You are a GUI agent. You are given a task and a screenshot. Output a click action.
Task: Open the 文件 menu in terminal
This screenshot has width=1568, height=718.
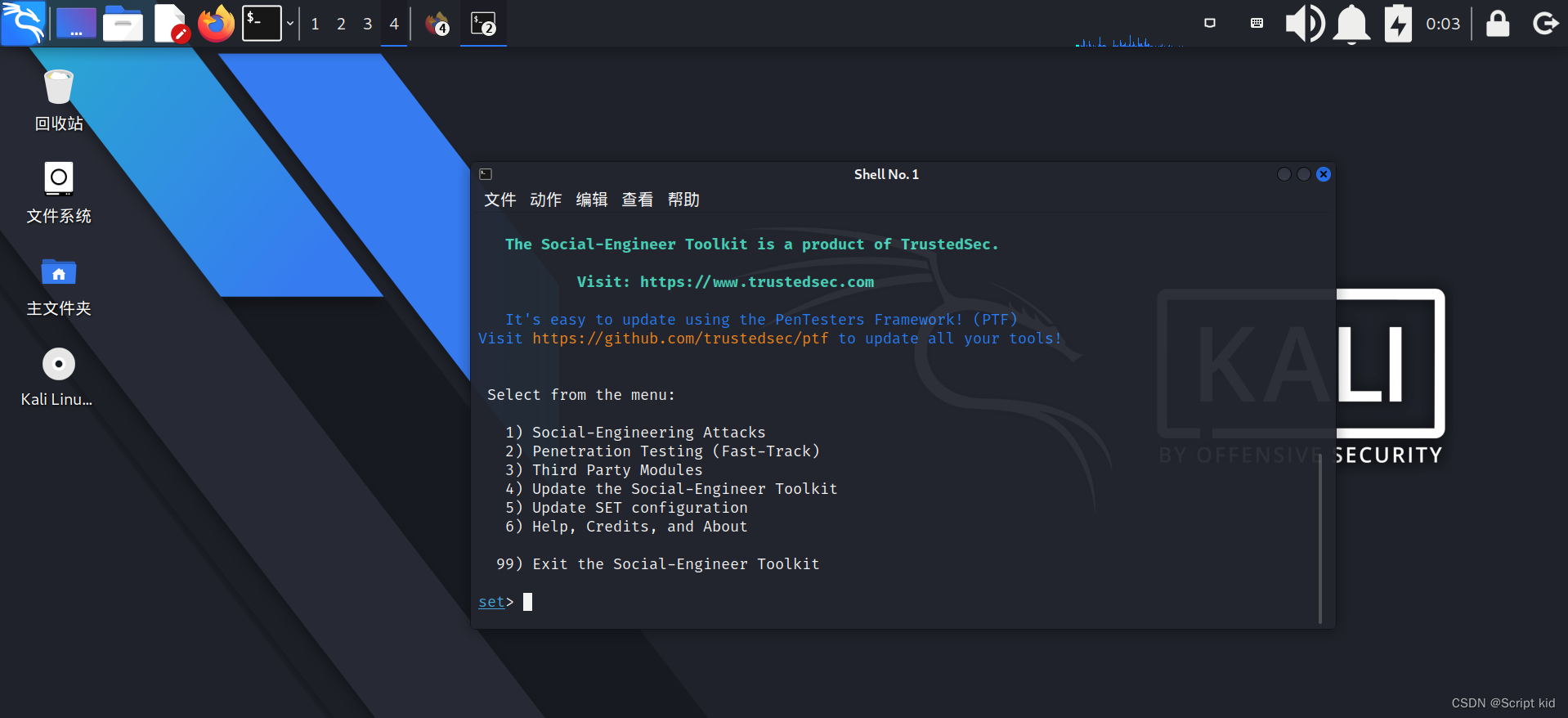pos(500,200)
